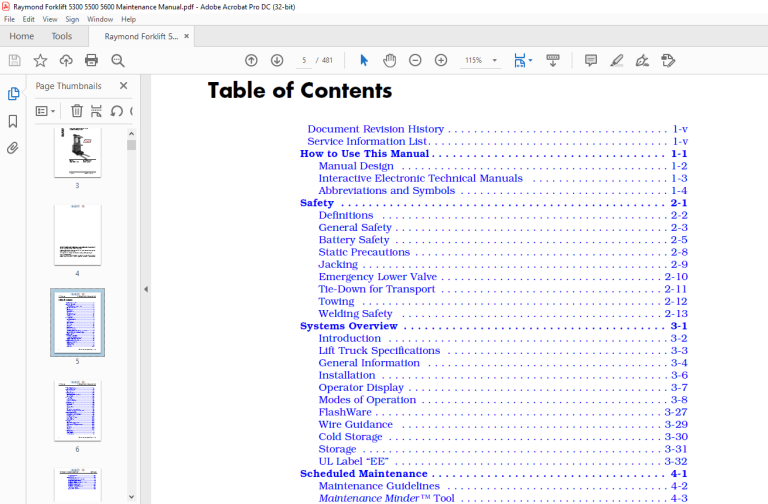
Task: Open the Find text magnifier tool
Action: [118, 60]
